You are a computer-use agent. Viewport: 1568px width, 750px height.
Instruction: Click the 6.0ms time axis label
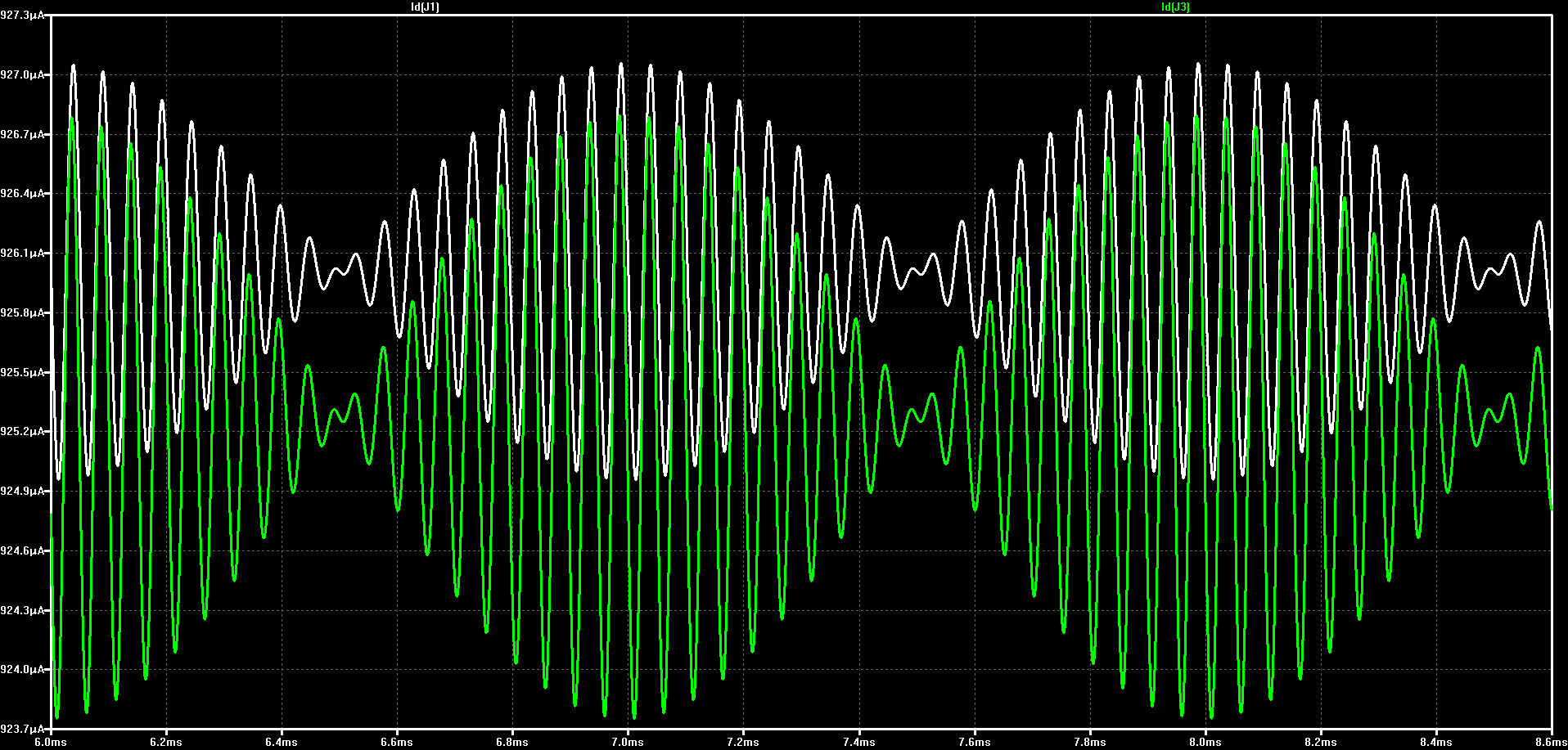click(x=51, y=743)
